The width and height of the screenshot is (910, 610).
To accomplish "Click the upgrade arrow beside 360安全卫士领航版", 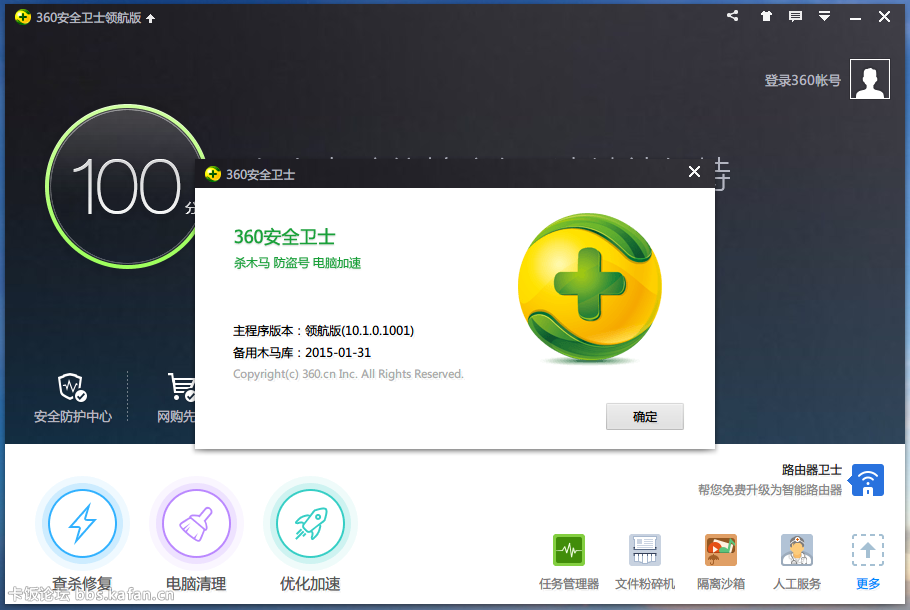I will (151, 19).
